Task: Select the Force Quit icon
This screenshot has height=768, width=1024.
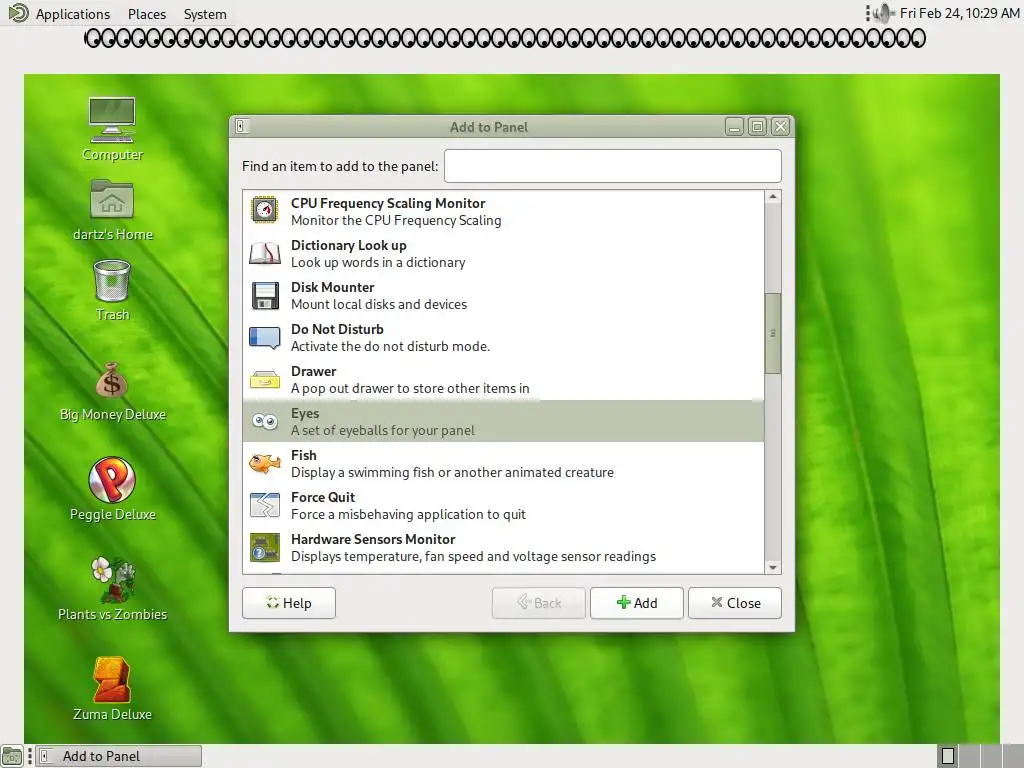Action: coord(264,505)
